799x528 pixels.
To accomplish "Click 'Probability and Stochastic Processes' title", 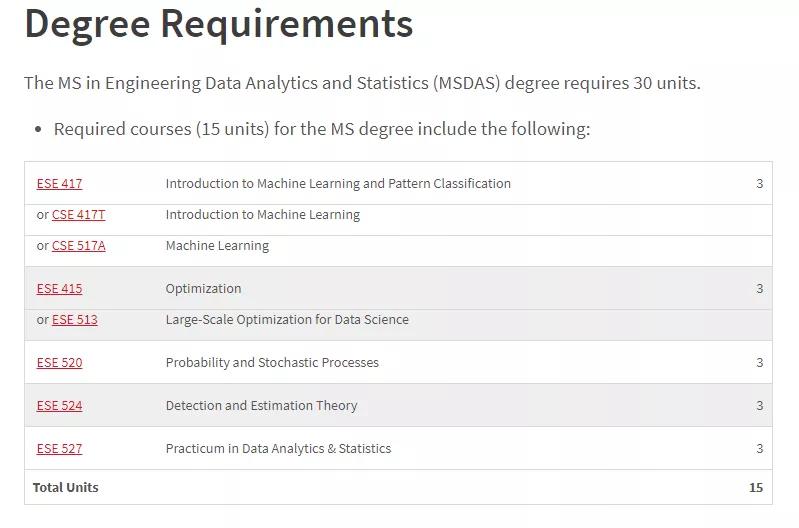I will point(272,363).
